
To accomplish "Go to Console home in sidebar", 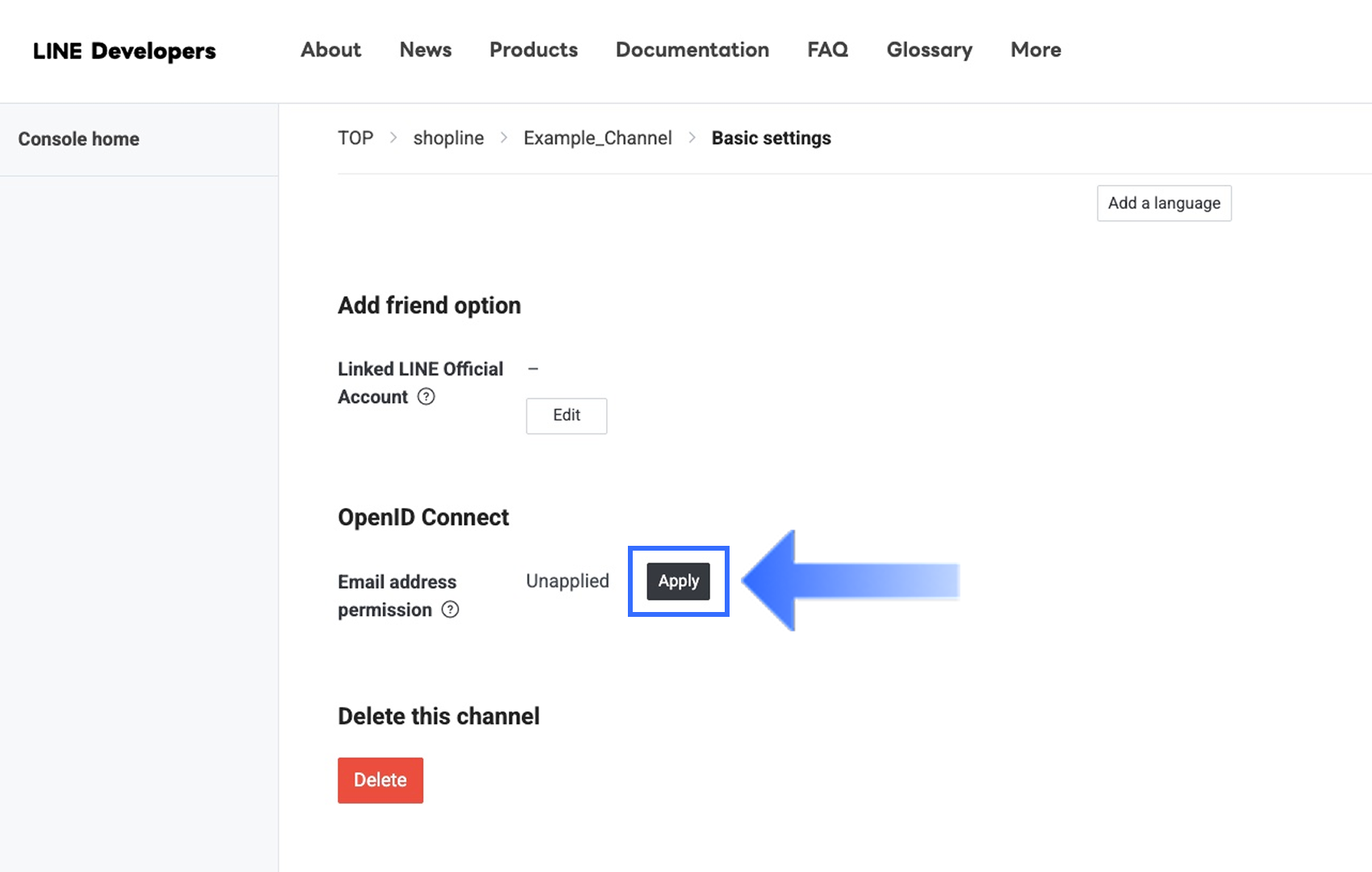I will pyautogui.click(x=79, y=139).
